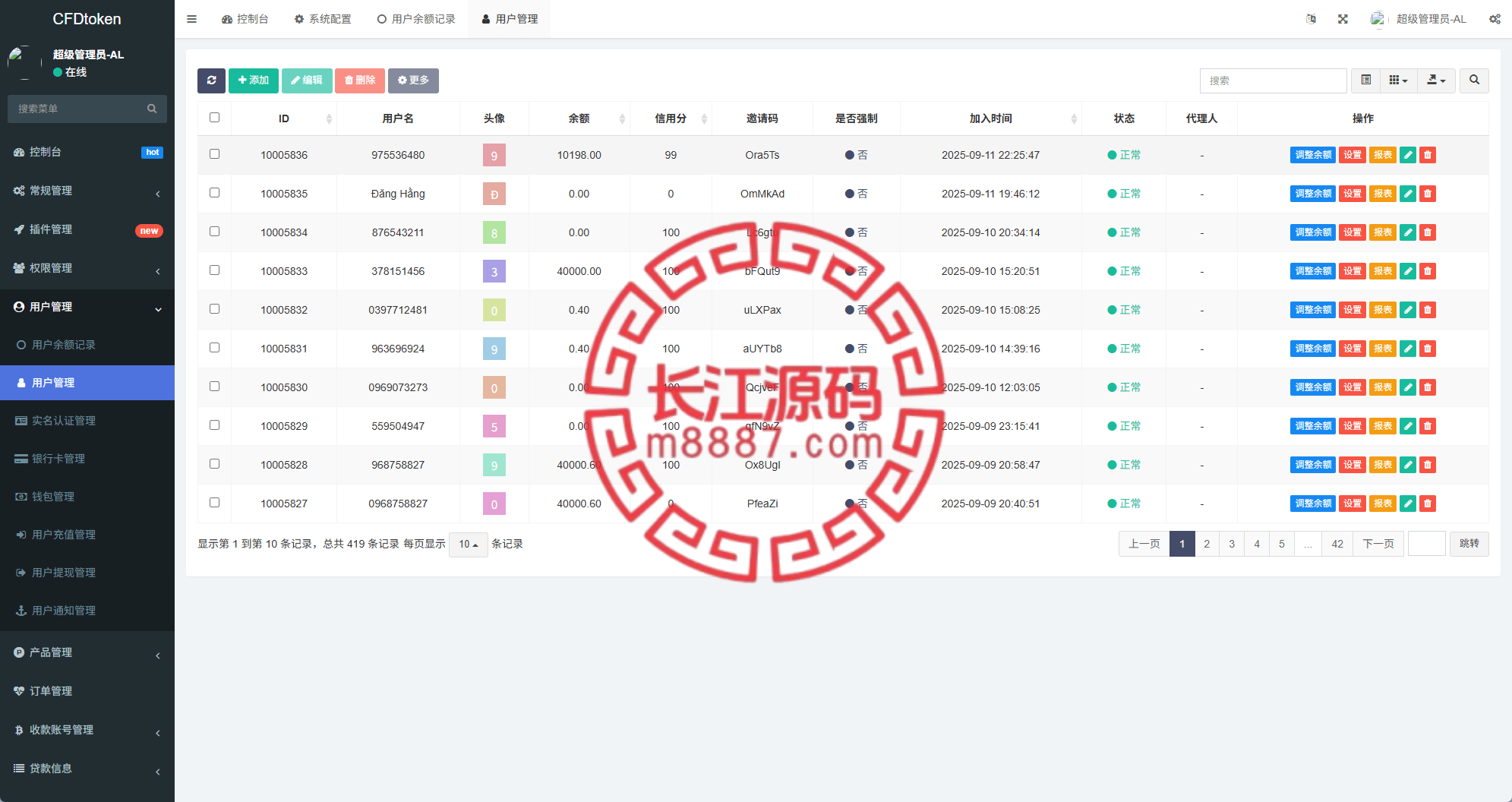Click the 更多 toolbar button
This screenshot has width=1512, height=802.
[x=413, y=81]
